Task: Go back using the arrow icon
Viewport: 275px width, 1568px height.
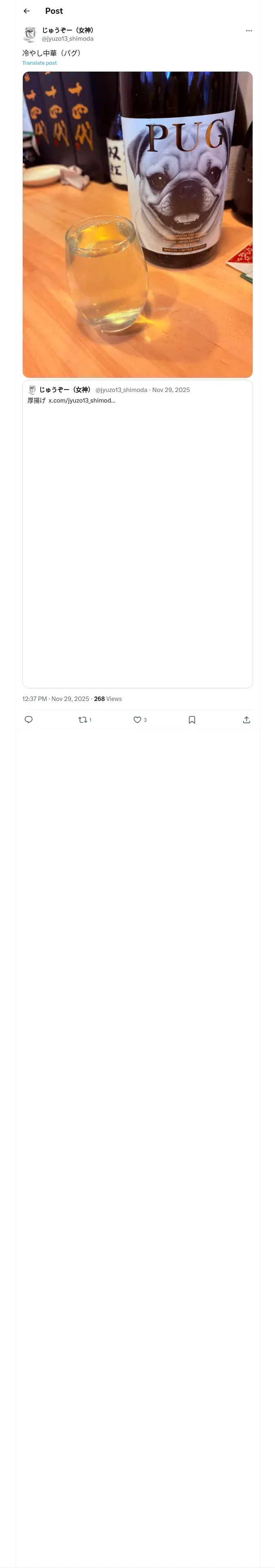Action: pos(26,11)
